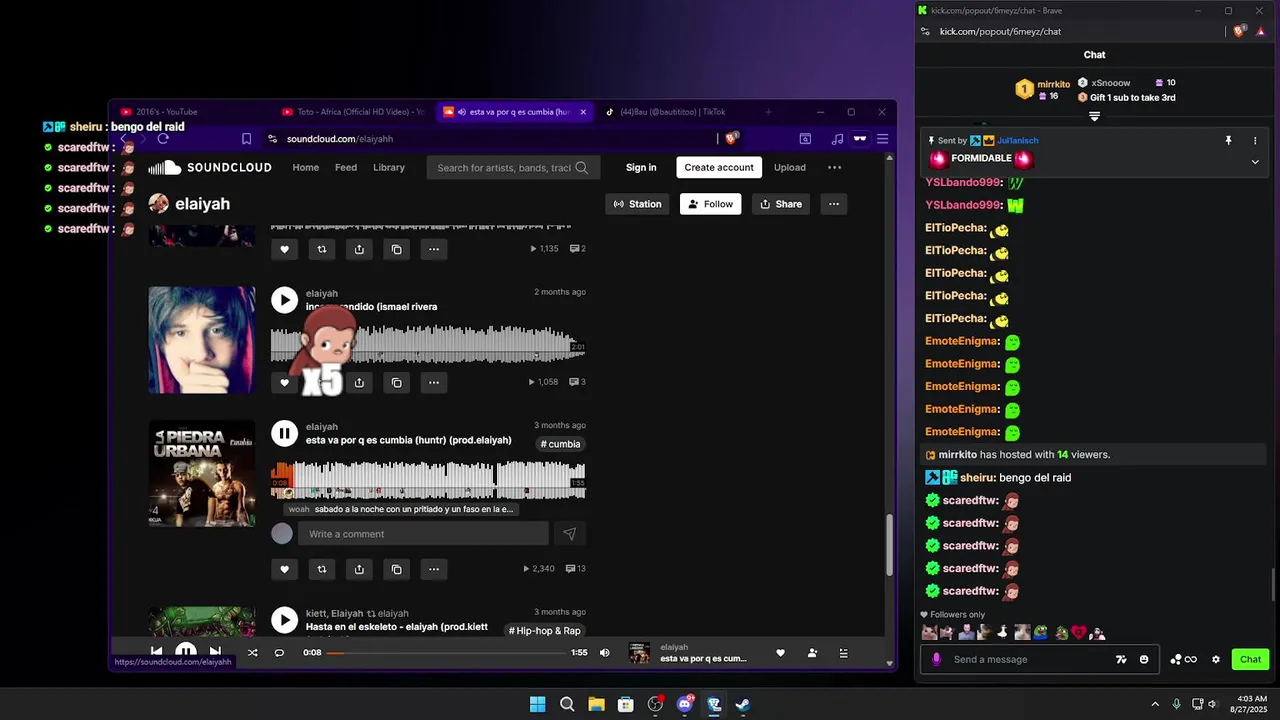Open more options for cumbia (huntr) track
1280x720 pixels.
433,569
